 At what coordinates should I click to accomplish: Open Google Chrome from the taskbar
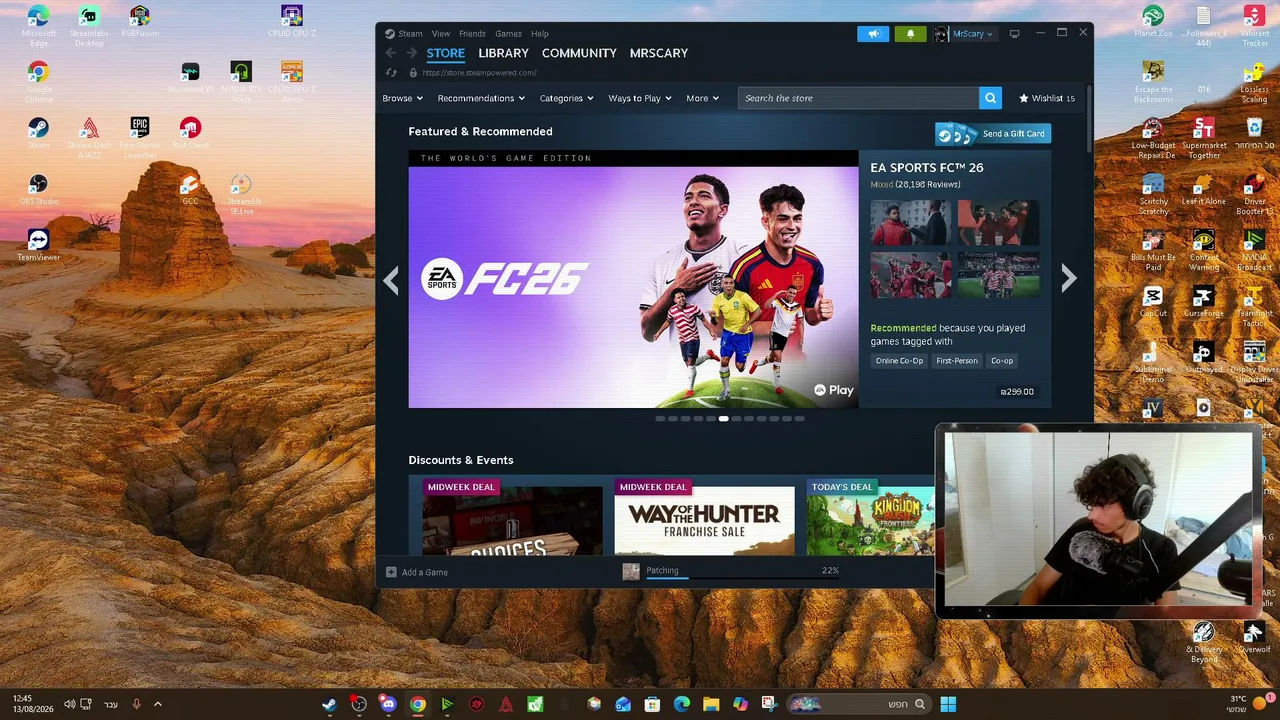coord(418,704)
